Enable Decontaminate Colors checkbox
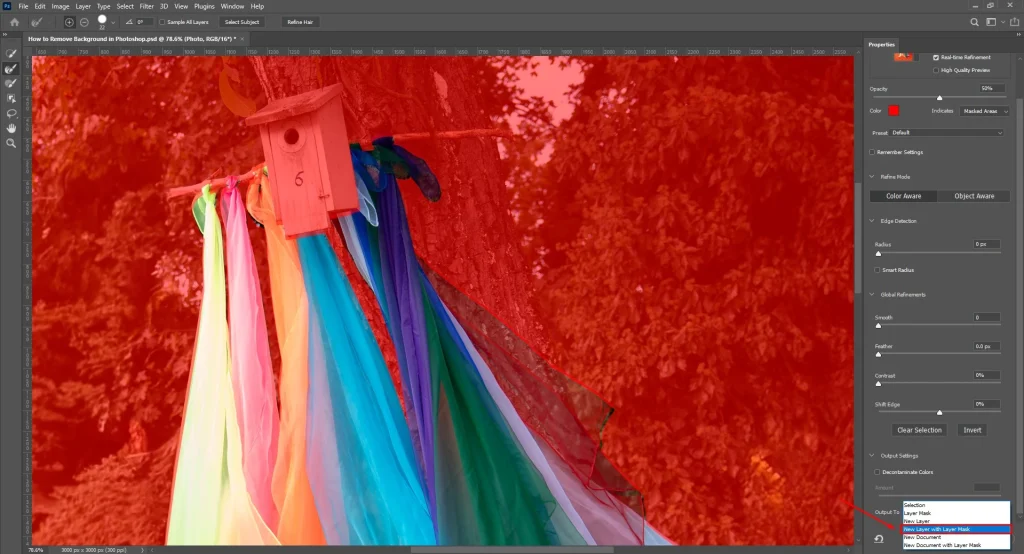 877,472
